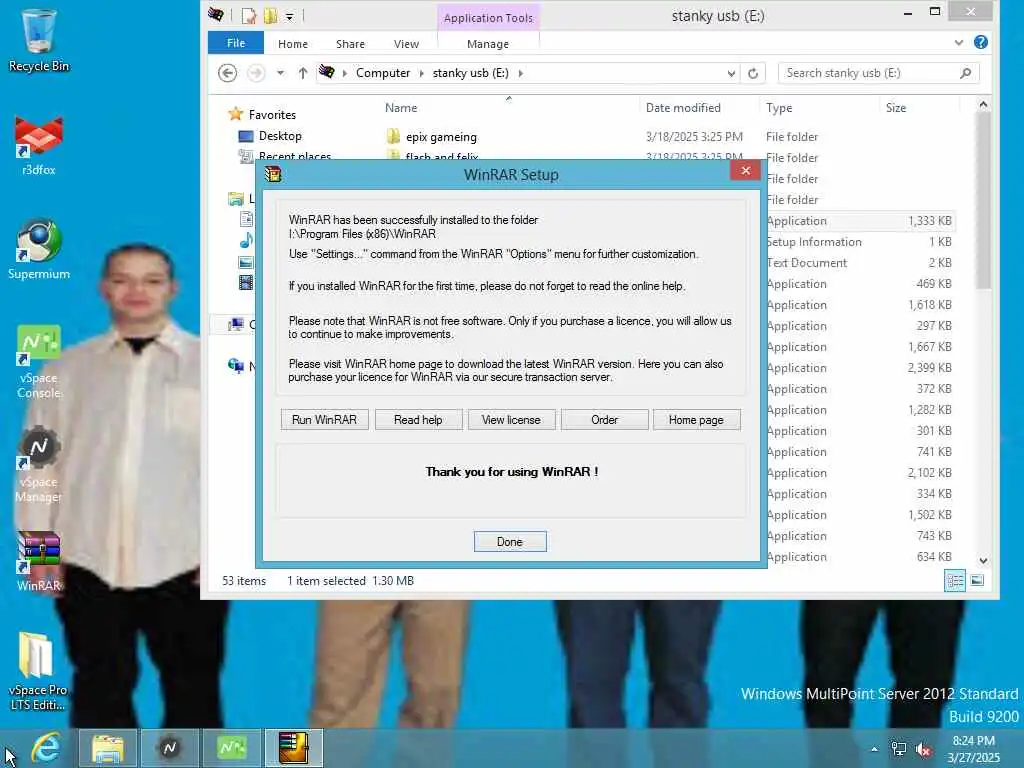
Task: Expand the breadcrumb arrow after Computer
Action: click(x=421, y=73)
